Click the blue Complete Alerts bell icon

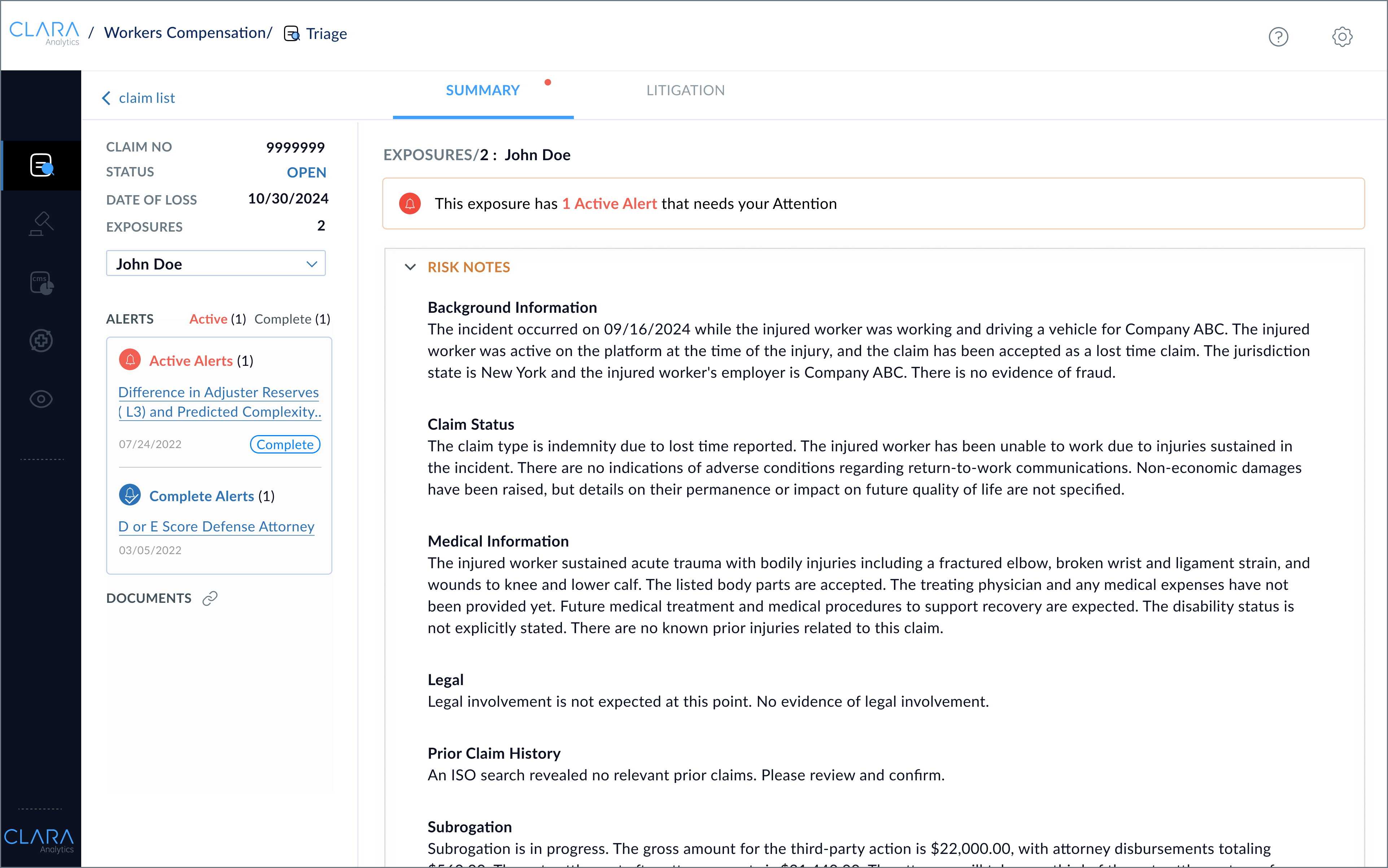(x=130, y=495)
